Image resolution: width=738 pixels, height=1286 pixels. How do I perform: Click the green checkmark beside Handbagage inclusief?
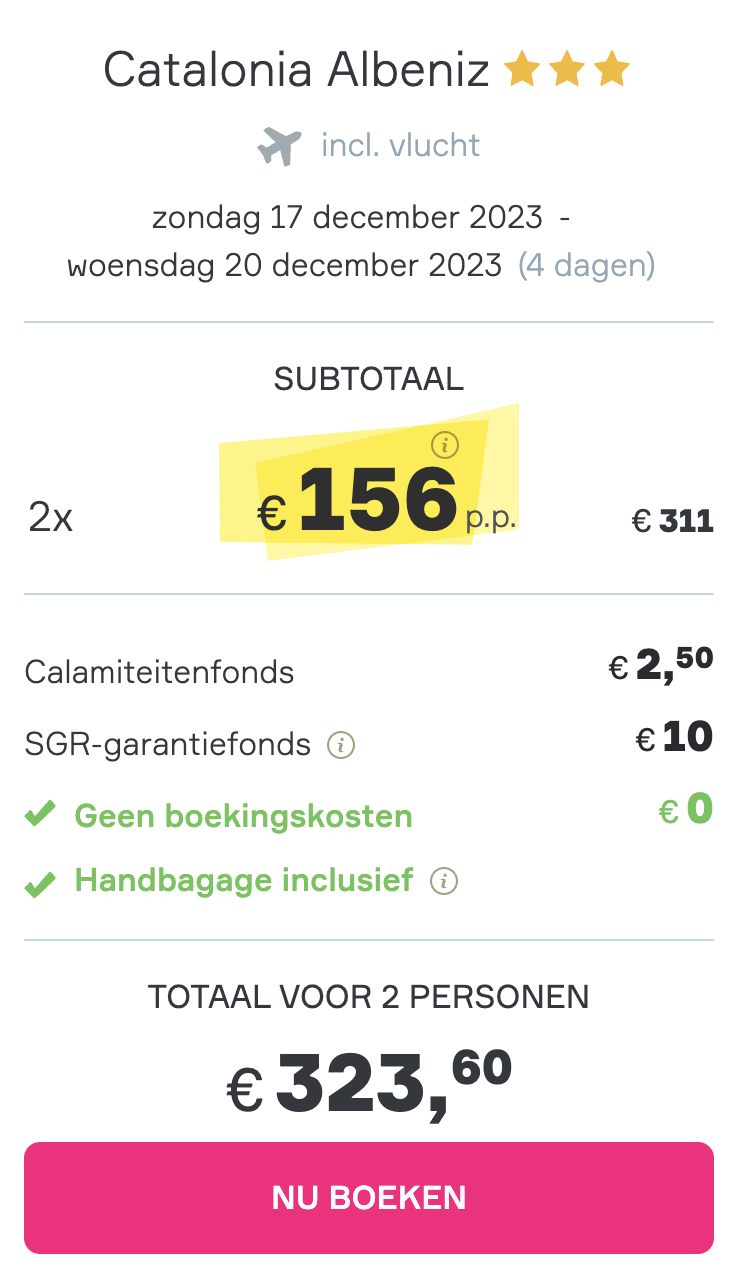pos(40,883)
